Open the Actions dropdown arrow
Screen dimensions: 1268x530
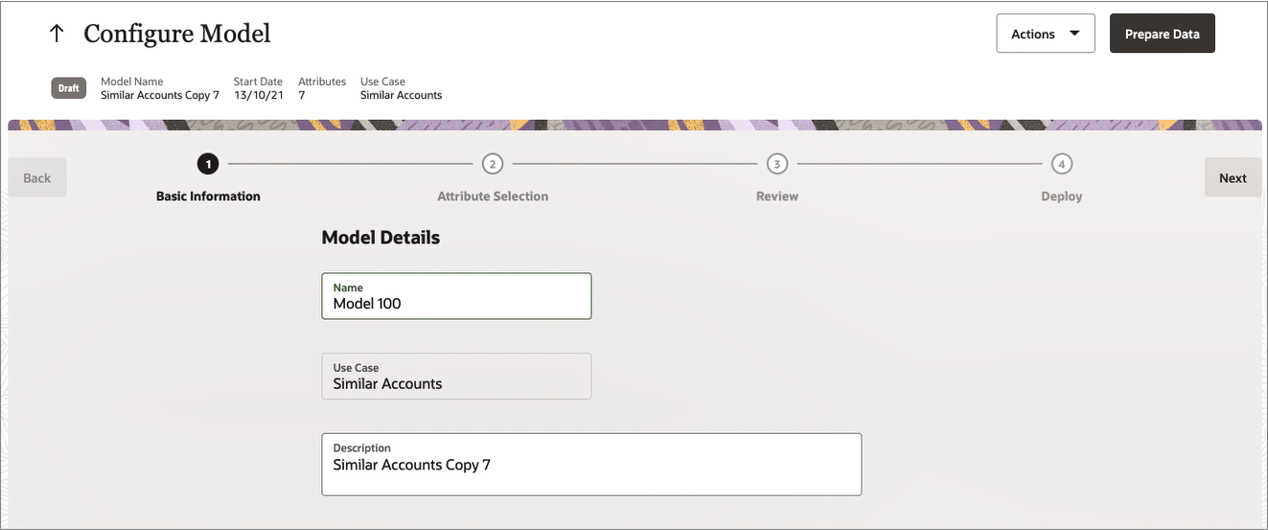click(1075, 33)
